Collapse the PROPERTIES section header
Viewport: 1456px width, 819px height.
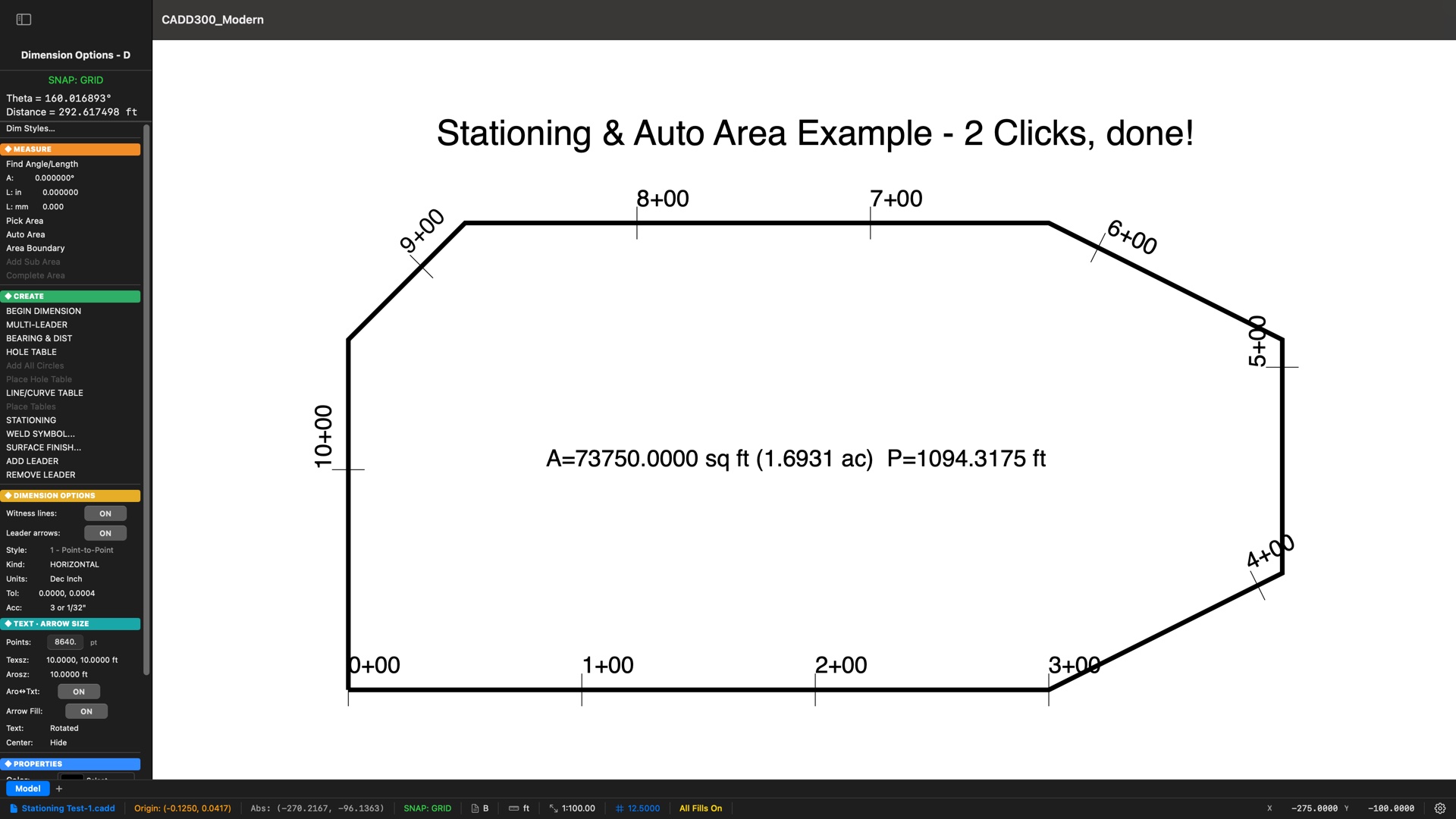click(71, 764)
